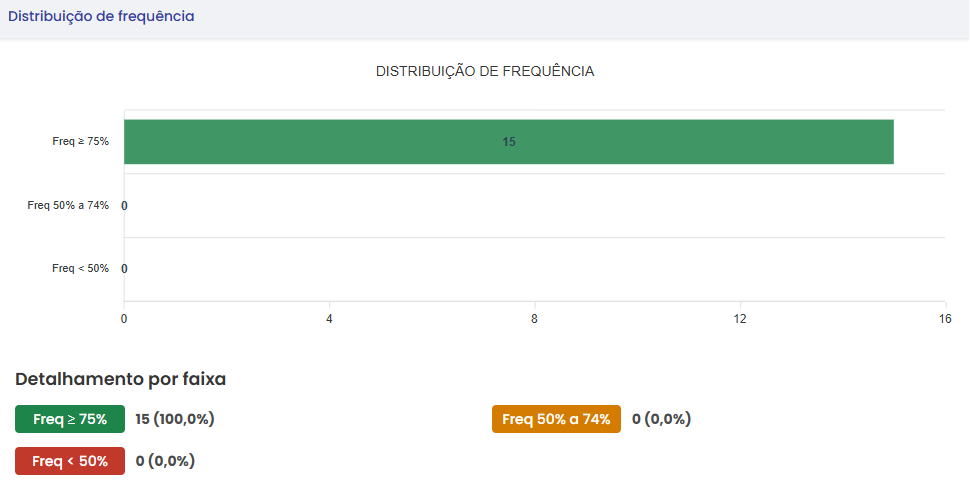
Task: Click the green Freq ≥ 75% bar
Action: (x=509, y=142)
